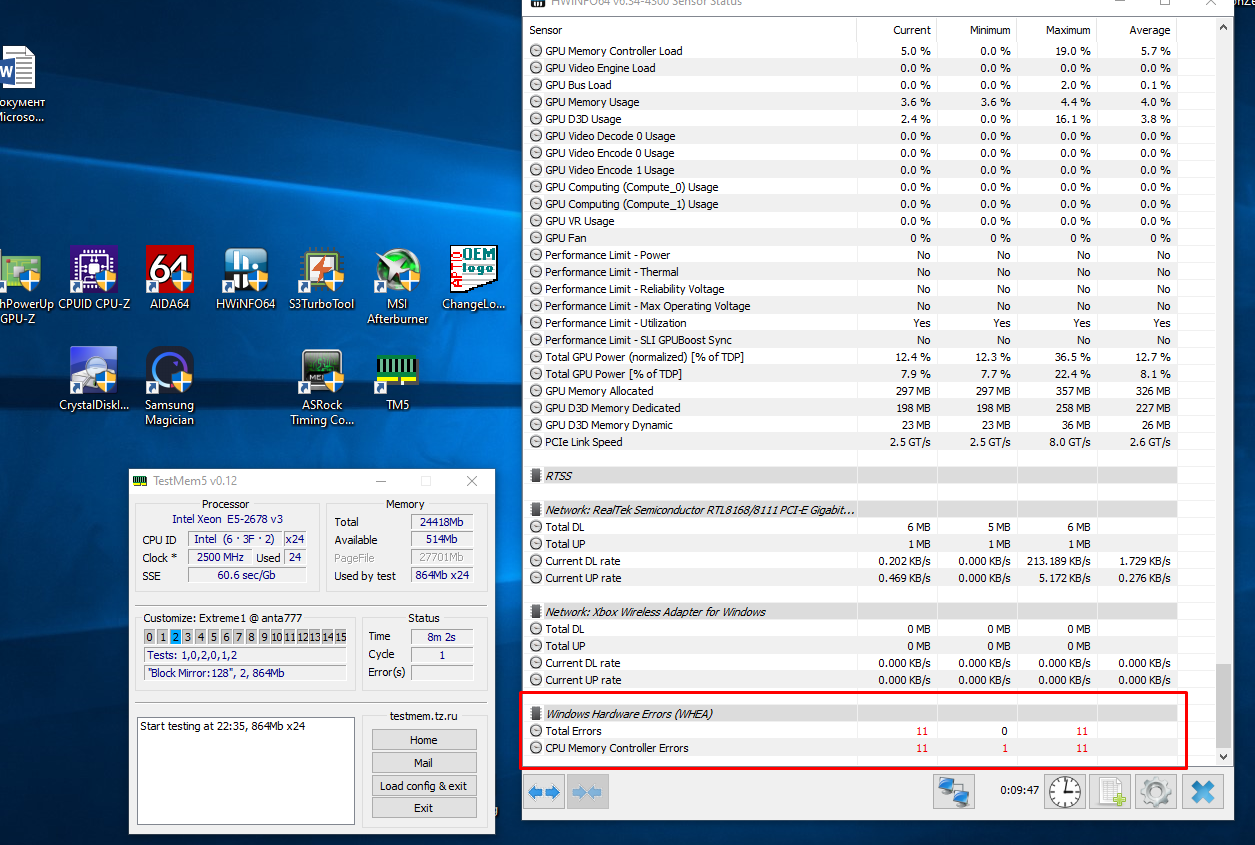Click the Mail button in TestMem5
Image resolution: width=1255 pixels, height=845 pixels.
424,763
